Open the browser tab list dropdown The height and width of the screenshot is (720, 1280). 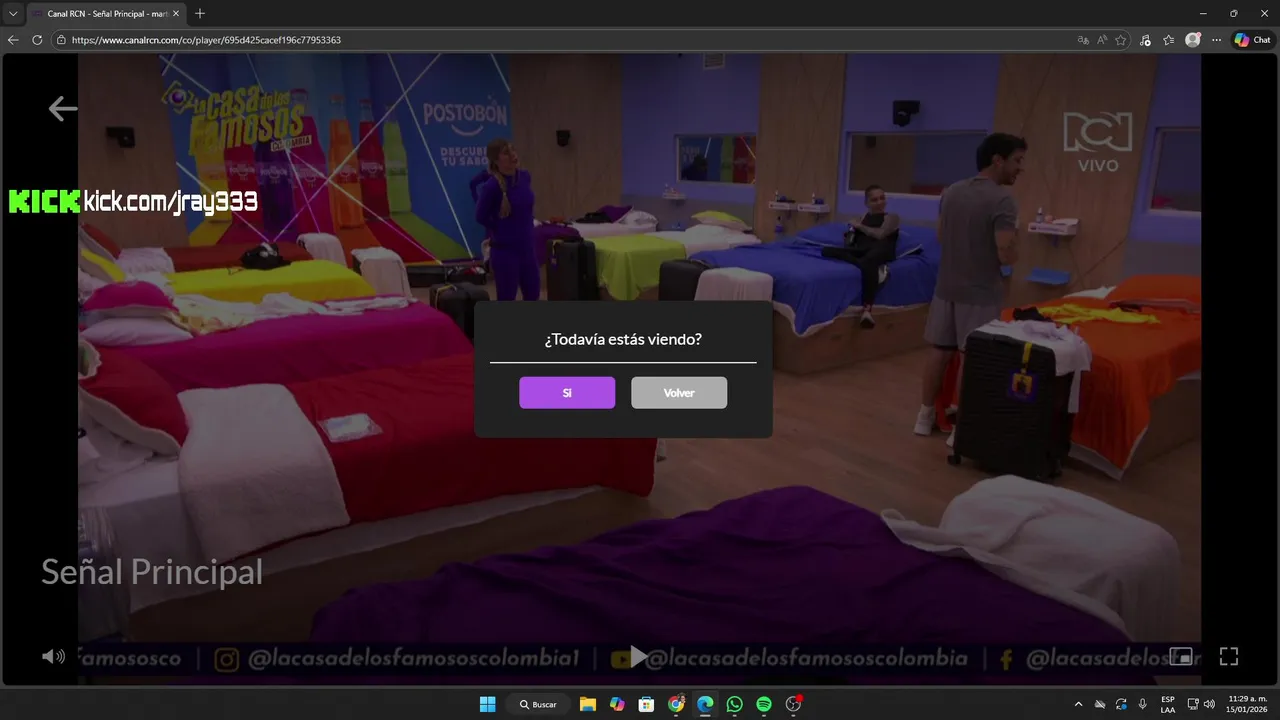coord(13,14)
